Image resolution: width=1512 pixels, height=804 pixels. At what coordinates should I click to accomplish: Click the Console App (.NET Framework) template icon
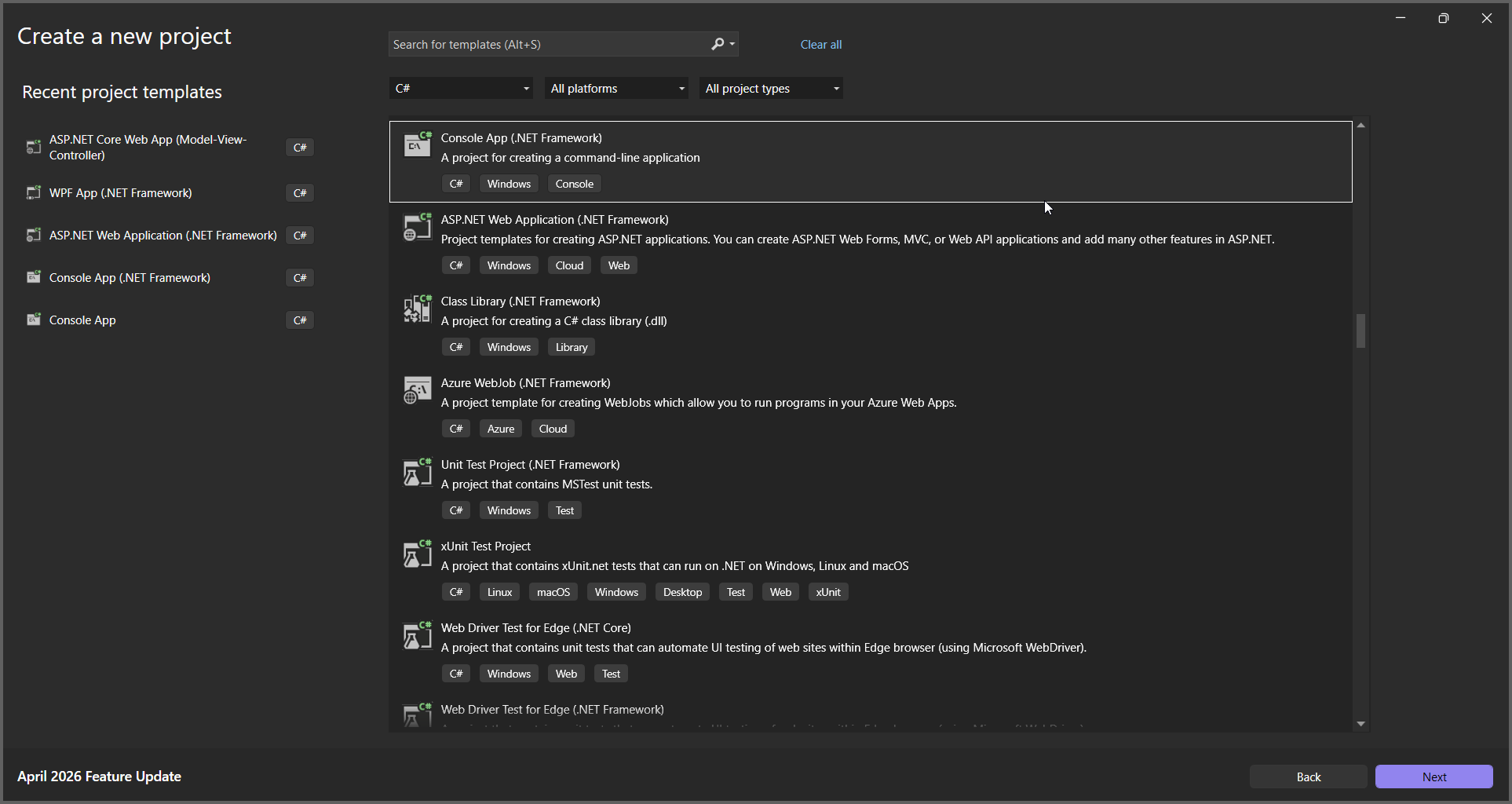coord(417,144)
